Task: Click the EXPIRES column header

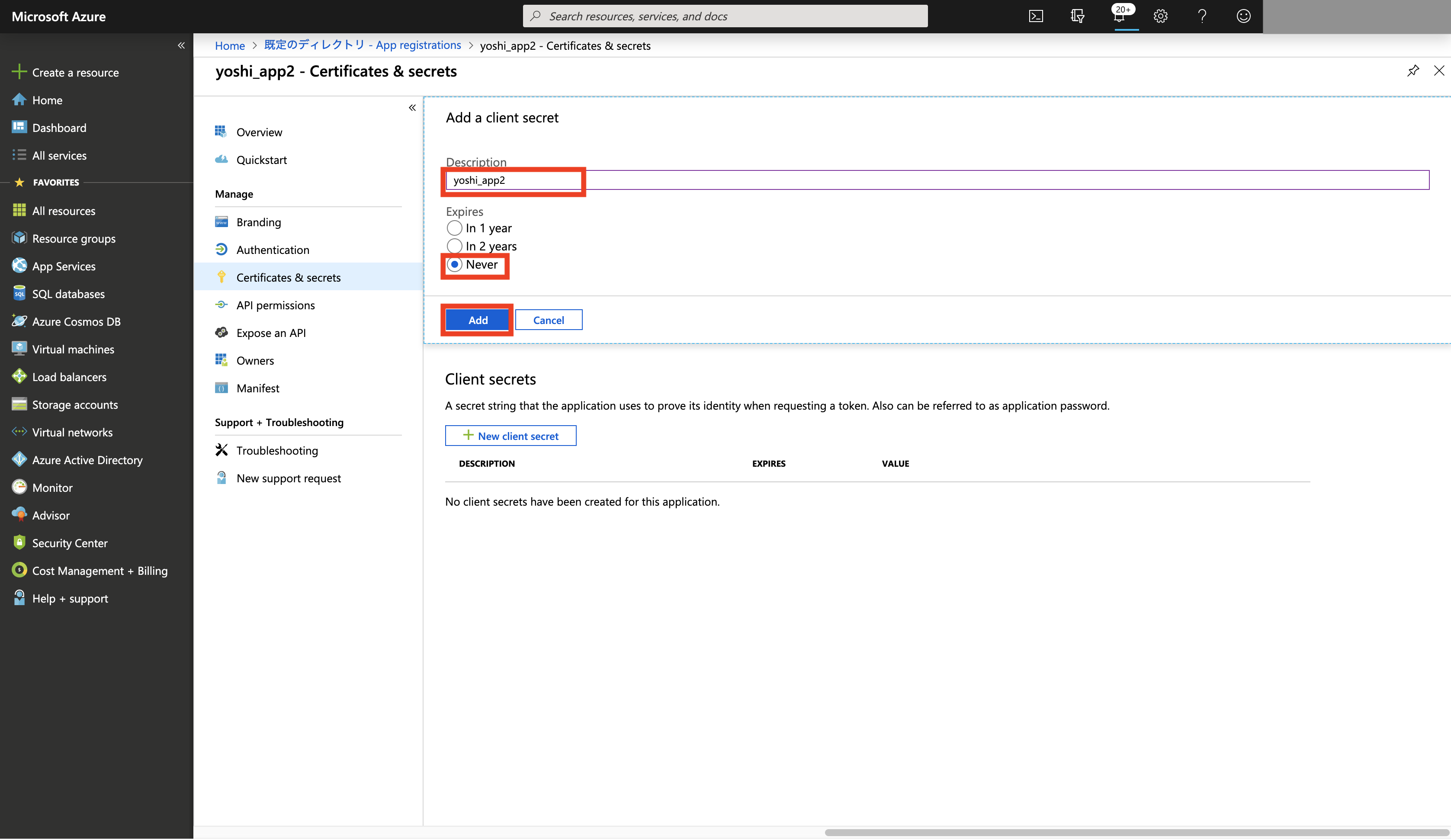Action: (x=769, y=463)
